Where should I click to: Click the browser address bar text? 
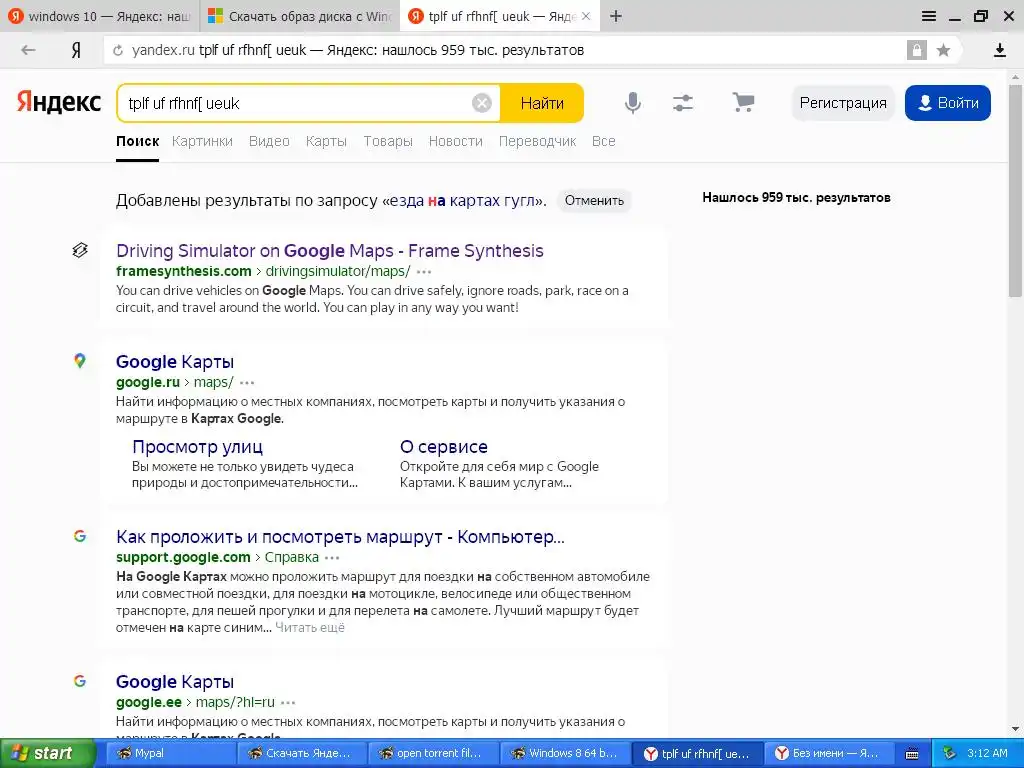tap(358, 50)
